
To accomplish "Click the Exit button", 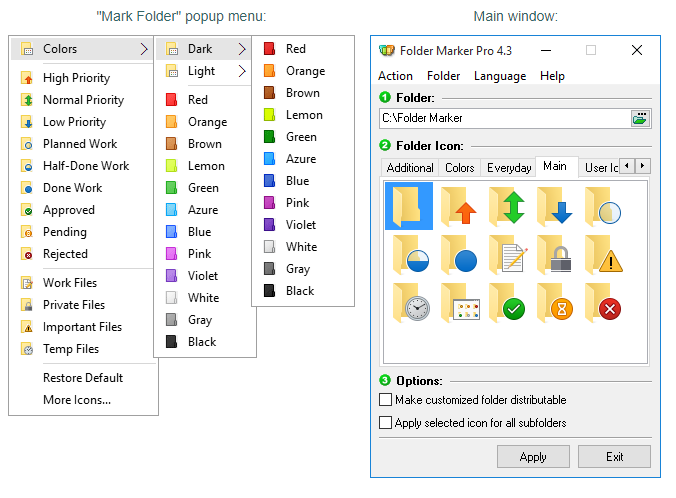I will click(614, 457).
